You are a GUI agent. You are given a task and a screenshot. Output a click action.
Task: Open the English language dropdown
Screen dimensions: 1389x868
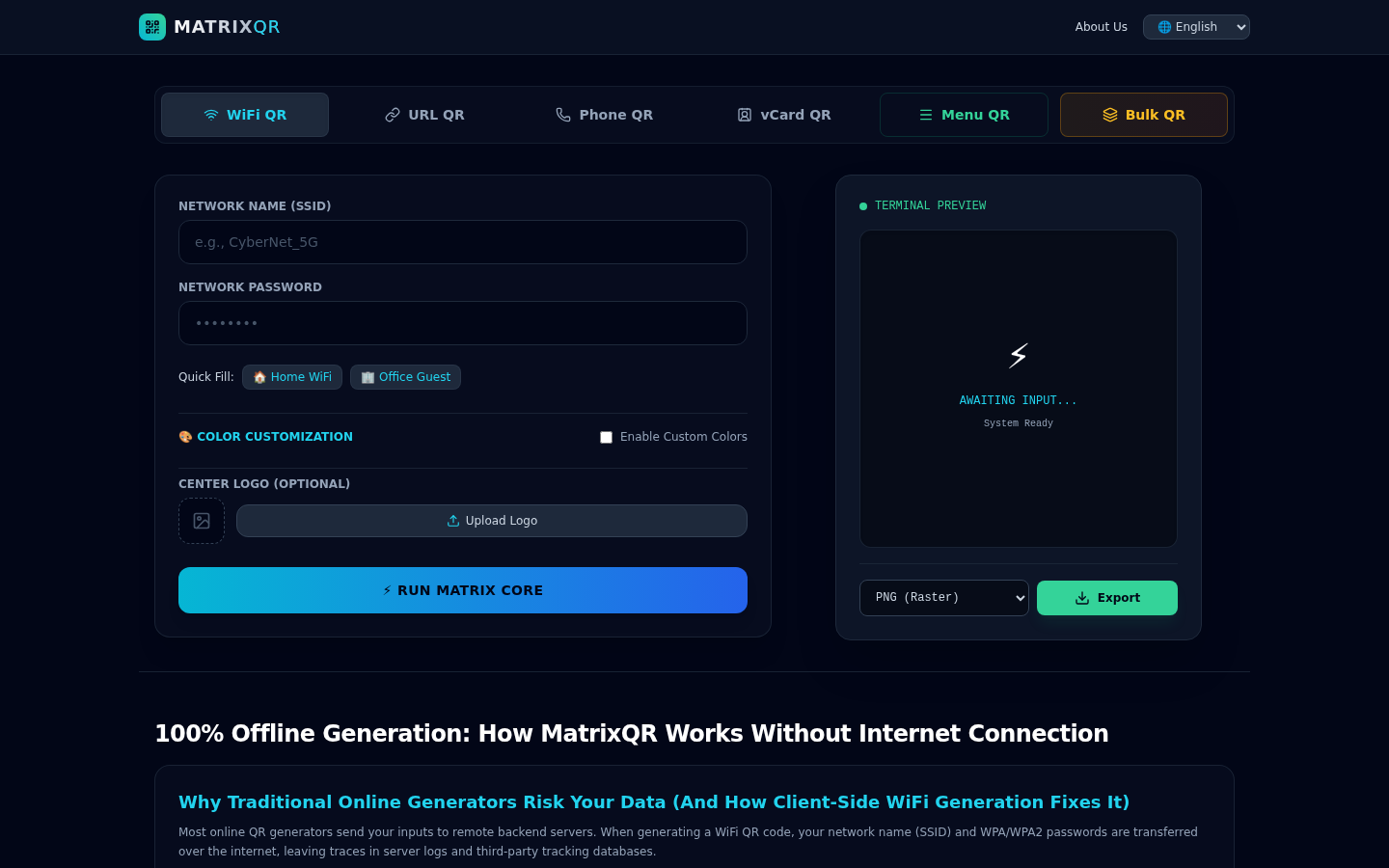click(x=1196, y=27)
